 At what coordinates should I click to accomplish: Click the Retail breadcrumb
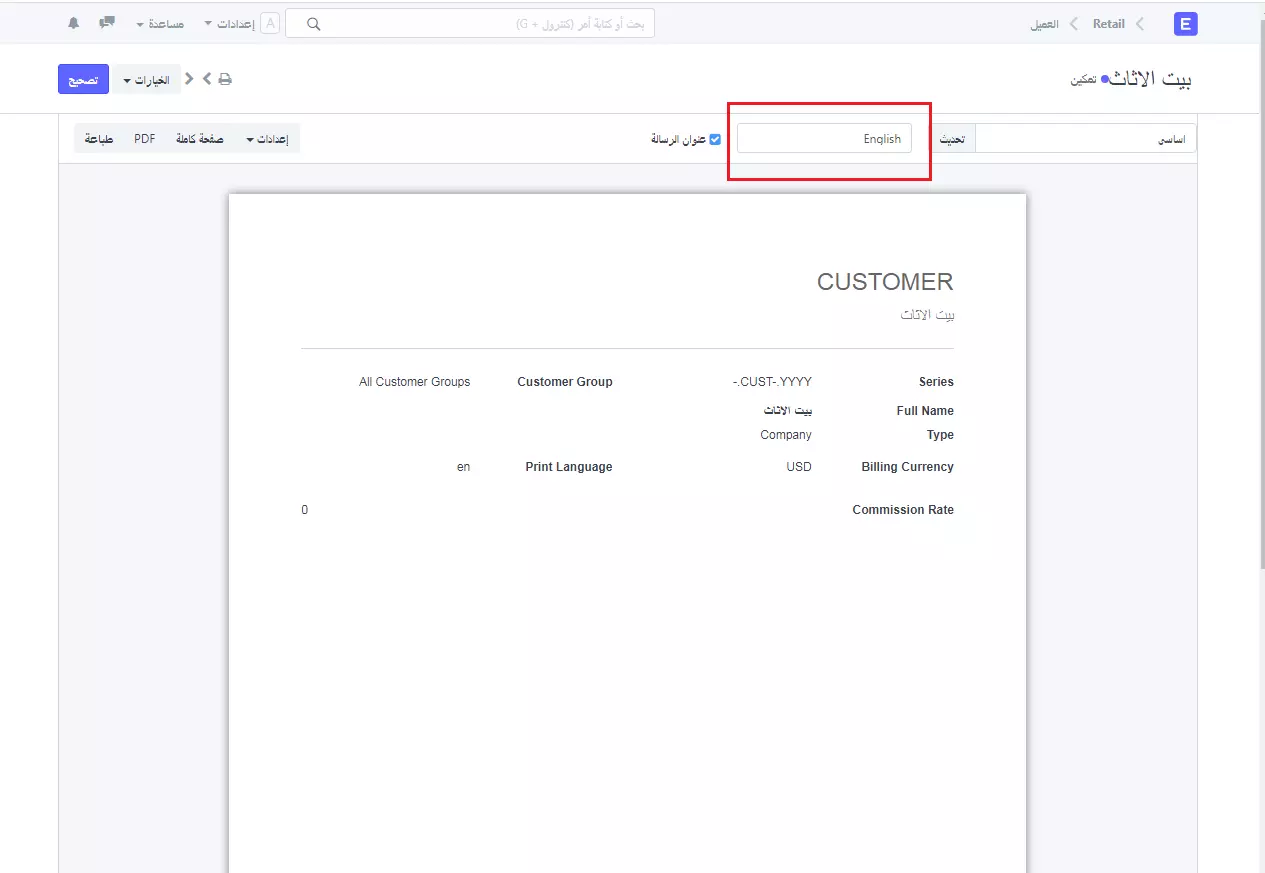coord(1108,24)
